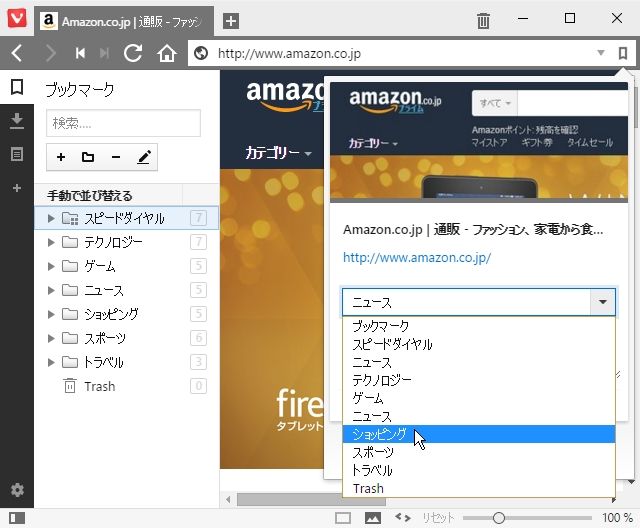Click the fast forward navigation button
This screenshot has width=640, height=528.
[x=104, y=53]
